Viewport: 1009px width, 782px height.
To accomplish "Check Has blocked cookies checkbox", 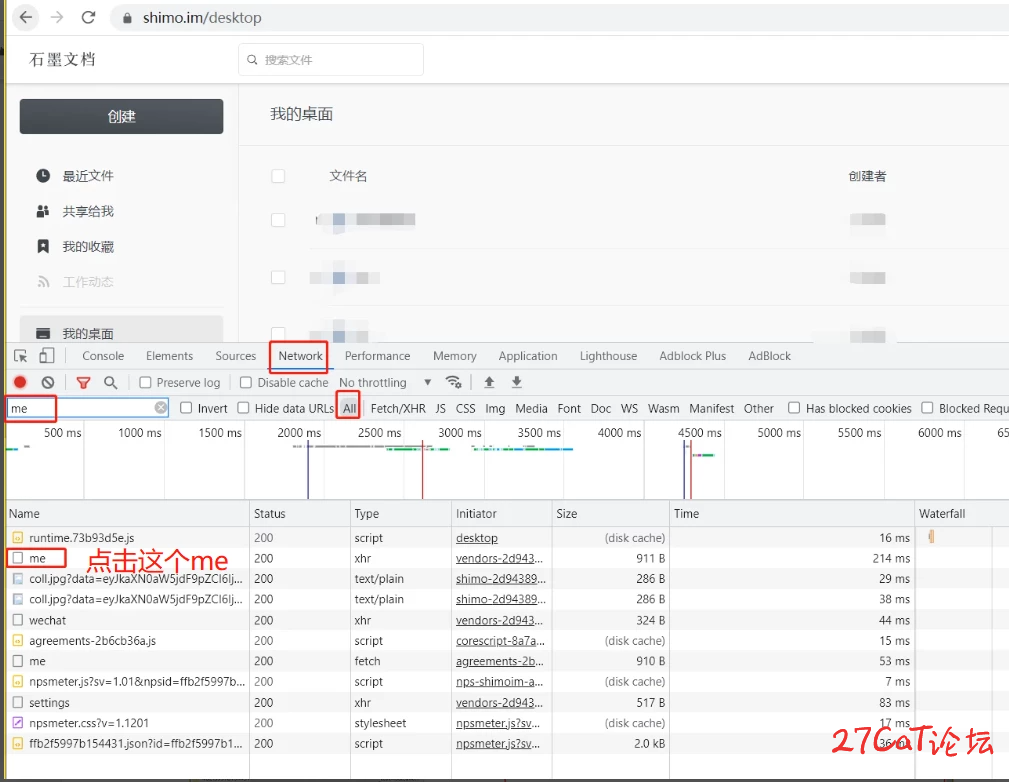I will (794, 407).
